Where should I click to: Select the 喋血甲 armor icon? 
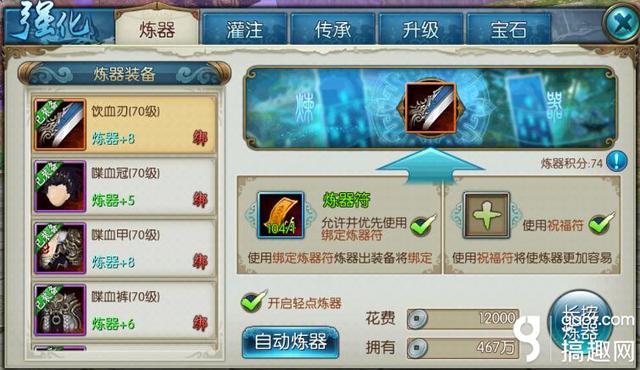[60, 248]
